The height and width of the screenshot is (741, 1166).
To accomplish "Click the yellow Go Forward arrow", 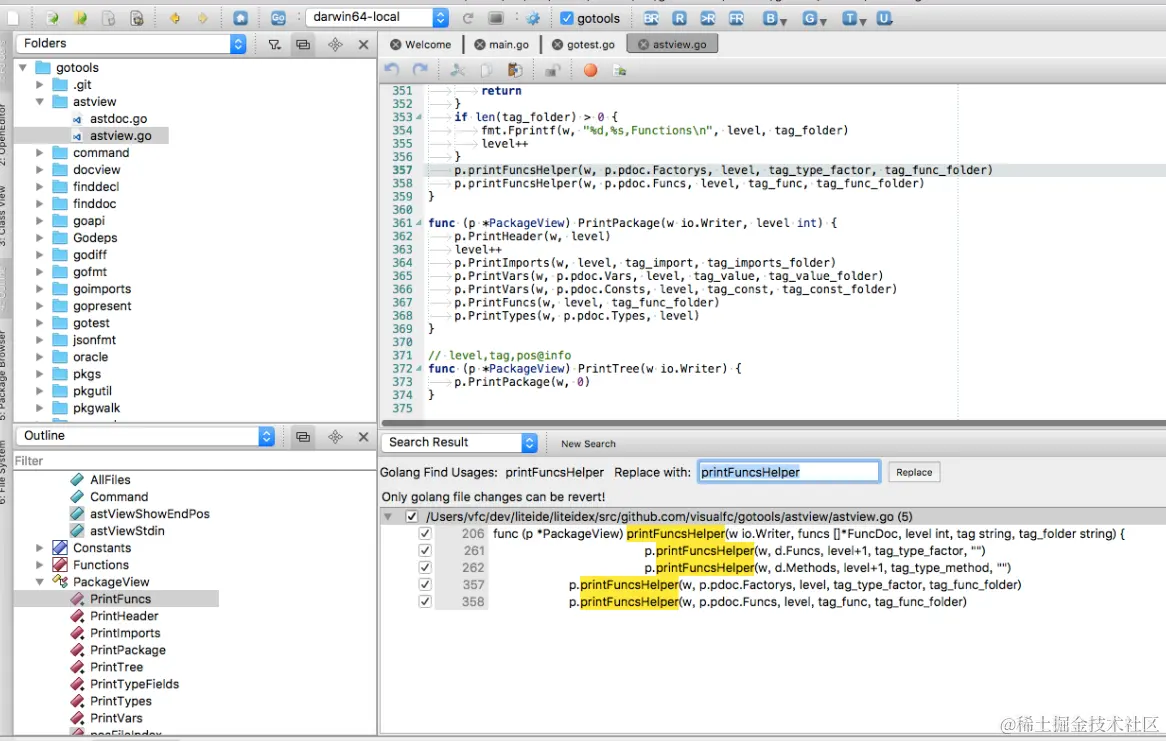I will 202,18.
